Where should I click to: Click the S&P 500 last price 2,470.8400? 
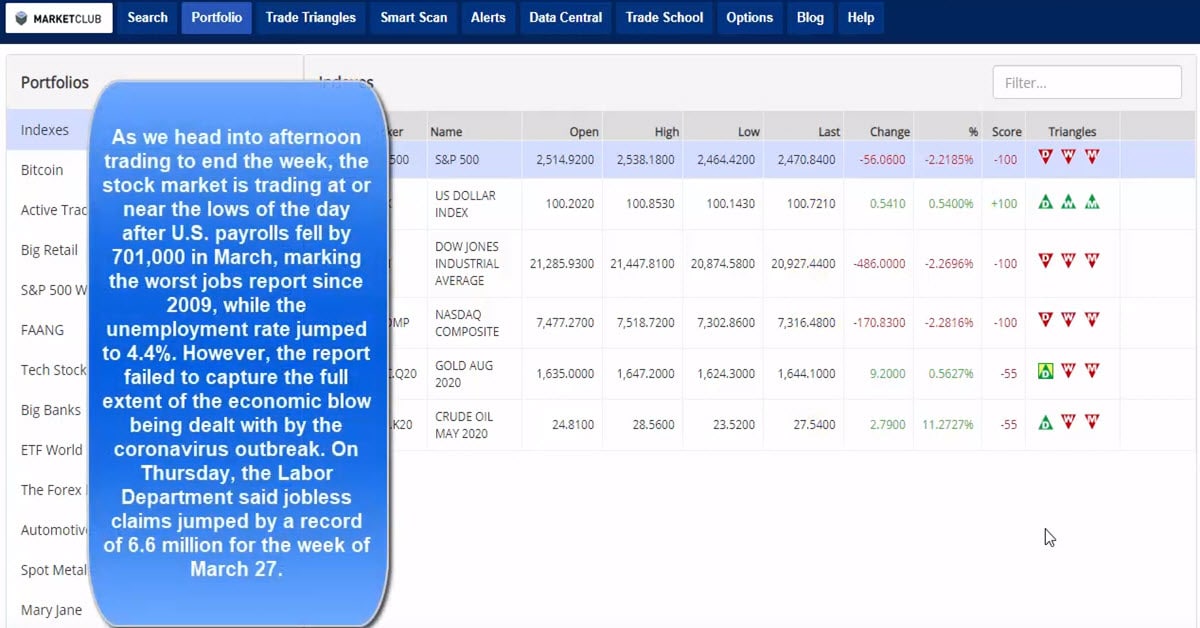(x=806, y=159)
